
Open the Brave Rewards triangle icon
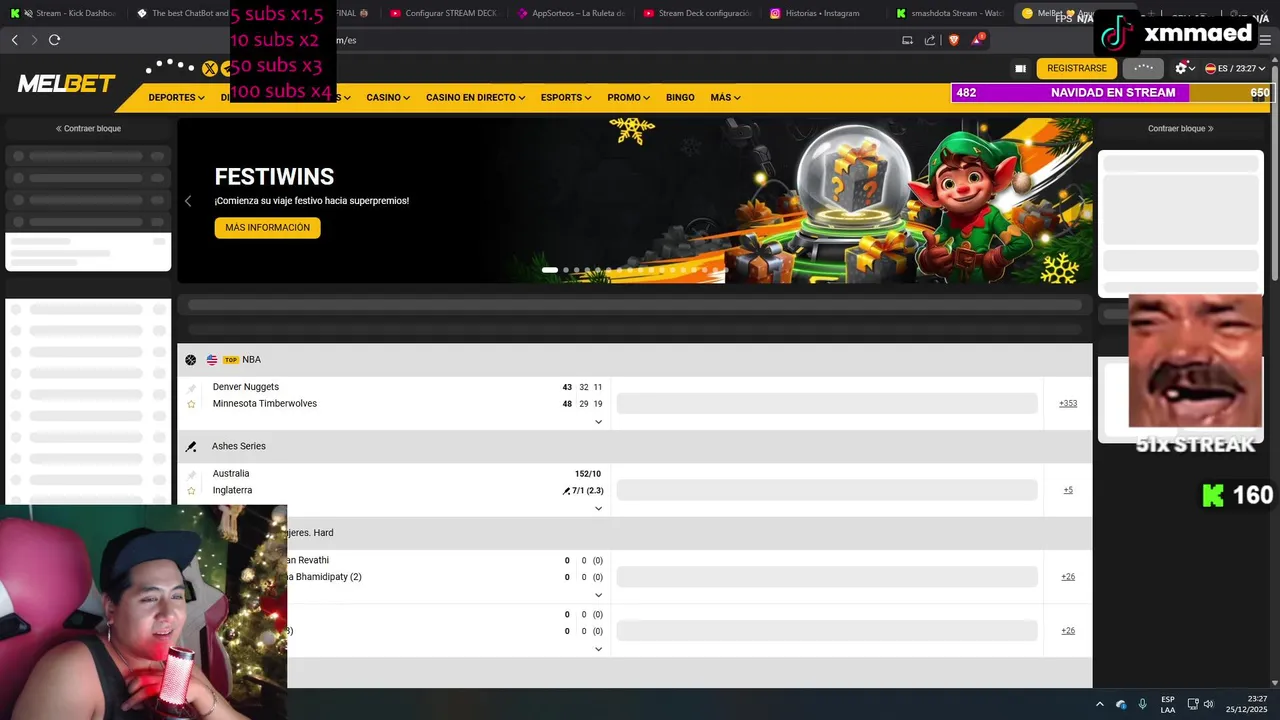pos(977,40)
